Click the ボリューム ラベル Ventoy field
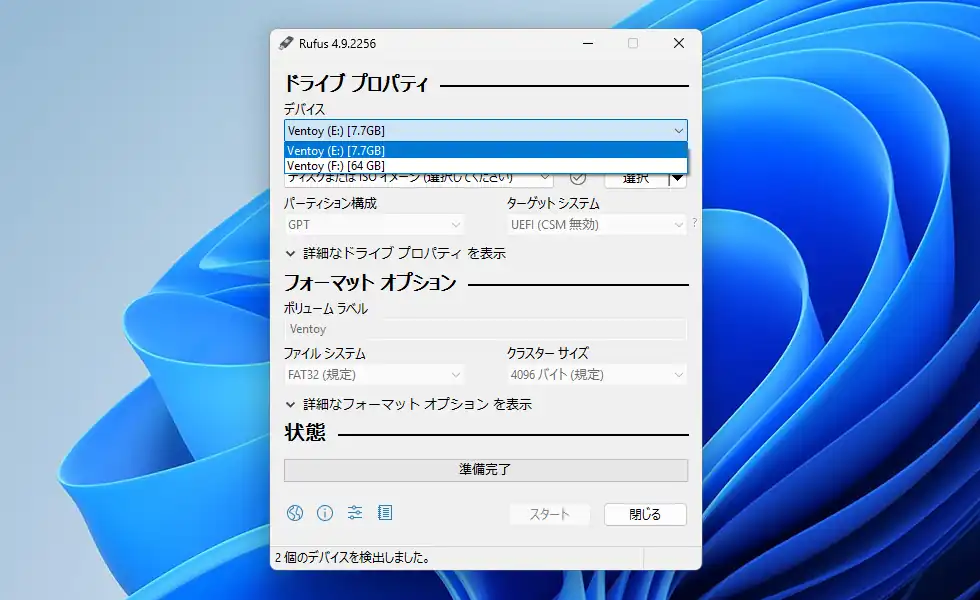This screenshot has height=600, width=980. click(x=486, y=329)
